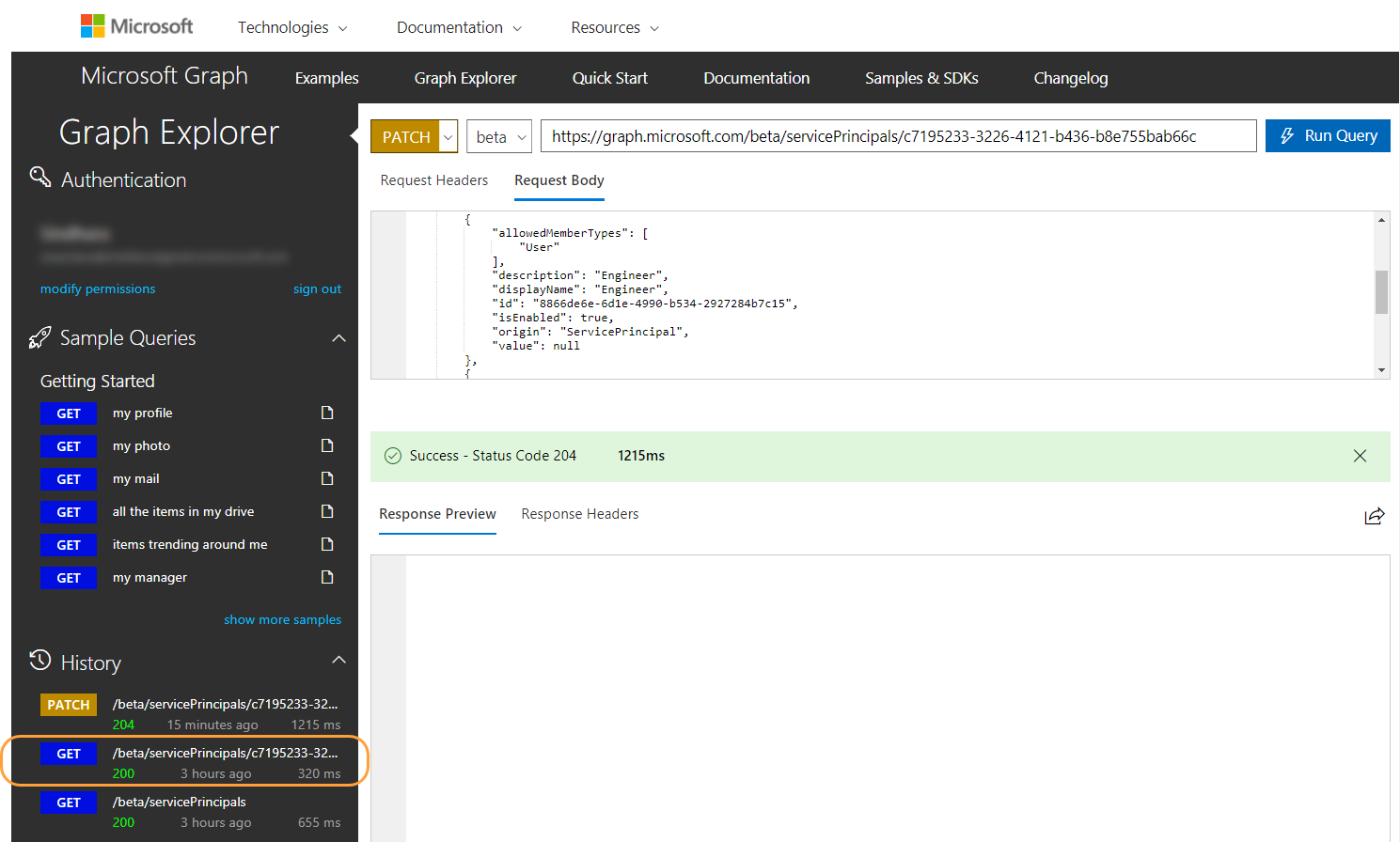Screen dimensions: 1400x842
Task: Click the request URL input field
Action: [899, 136]
